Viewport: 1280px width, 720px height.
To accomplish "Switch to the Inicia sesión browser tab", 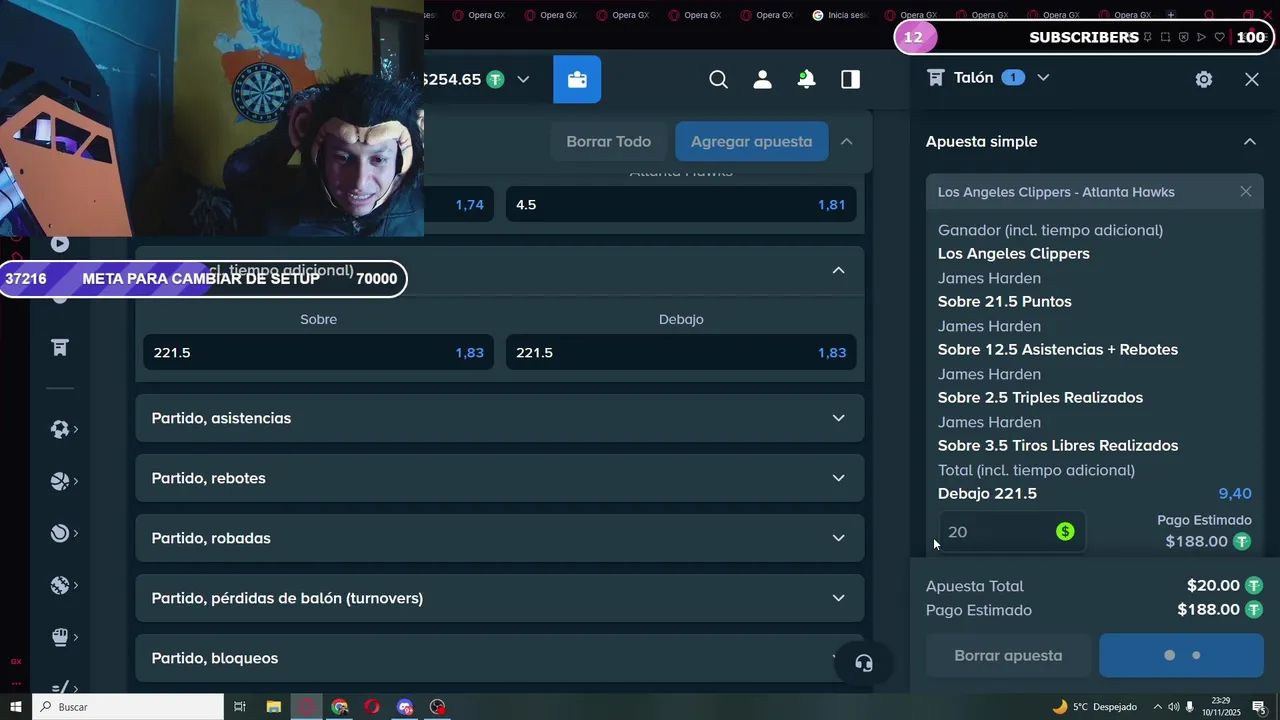I will tap(840, 15).
